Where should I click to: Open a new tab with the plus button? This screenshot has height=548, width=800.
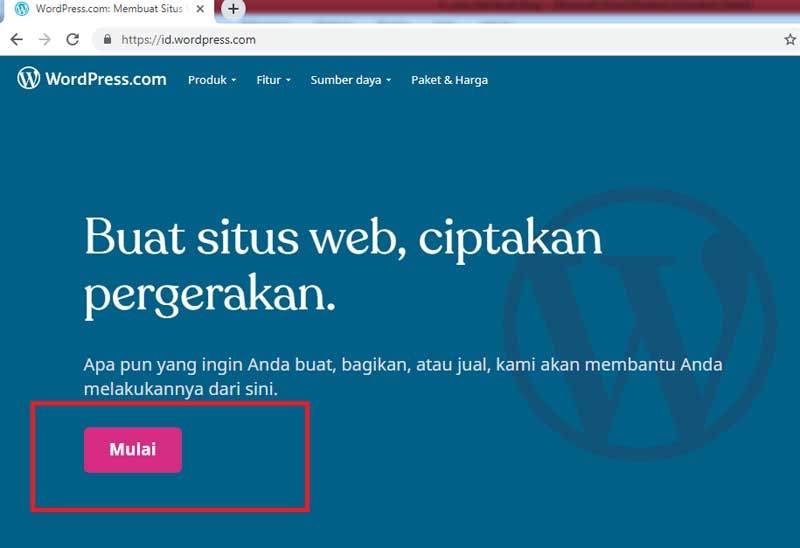(233, 9)
